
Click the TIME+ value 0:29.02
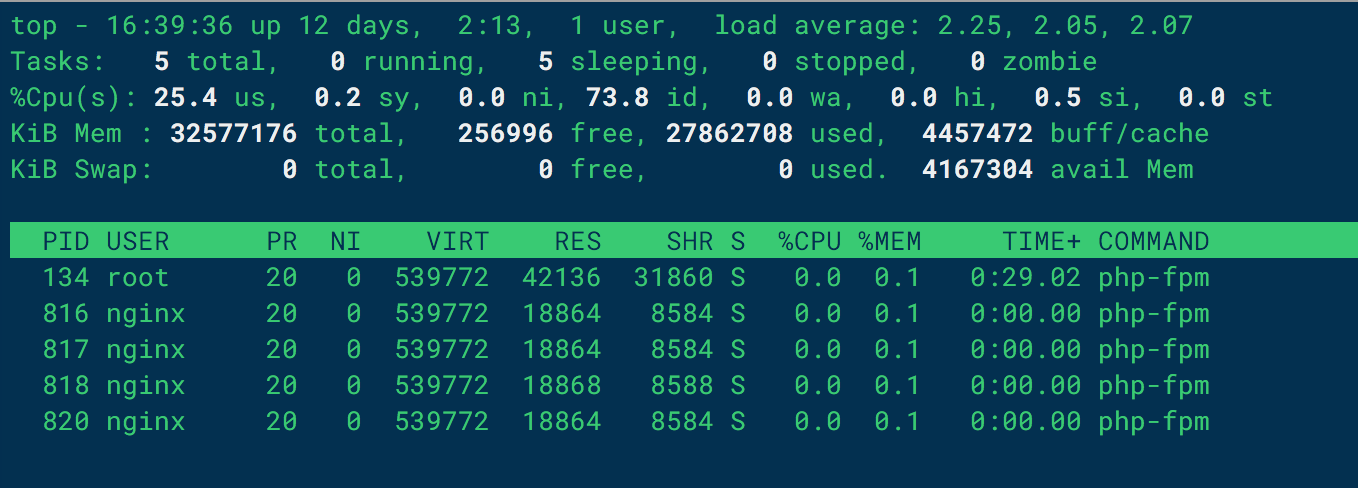pos(1026,277)
